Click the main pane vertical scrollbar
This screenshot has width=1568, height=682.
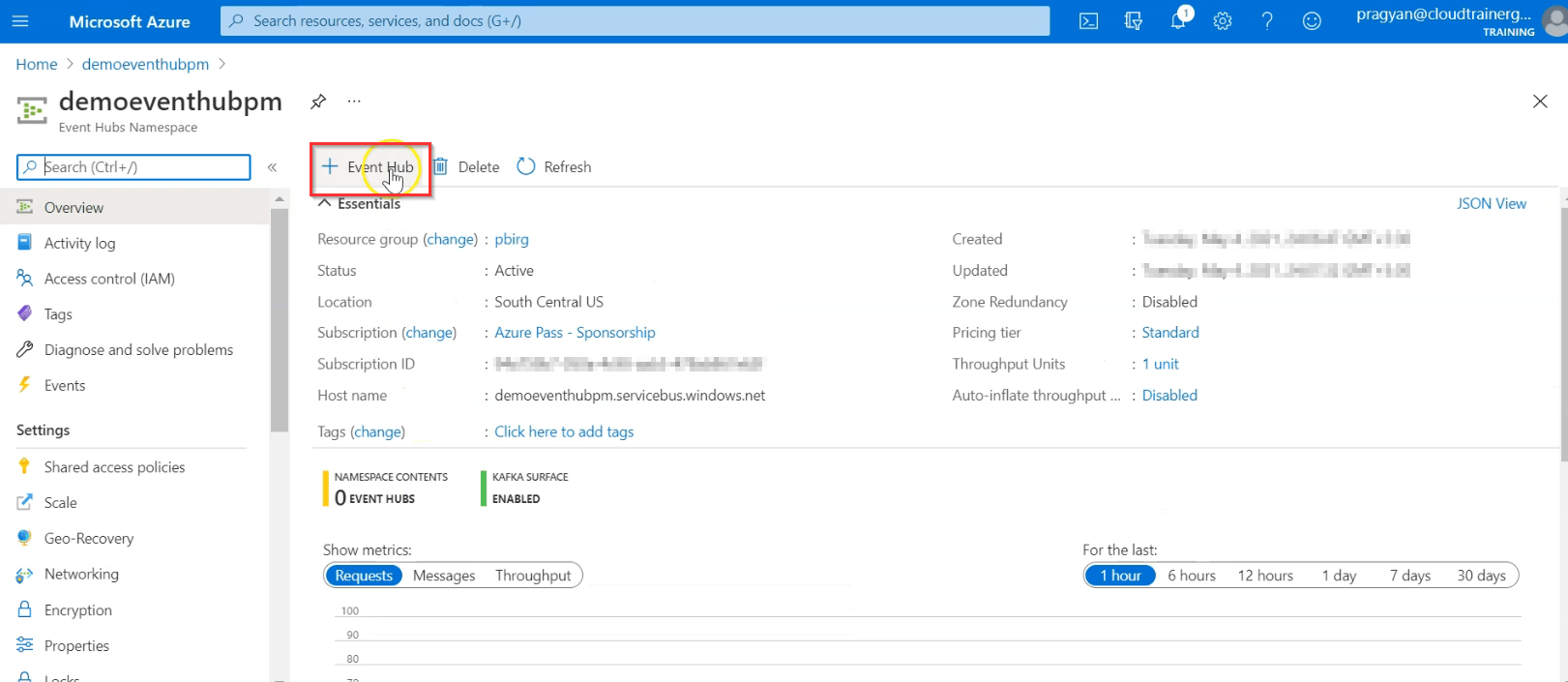[1564, 334]
